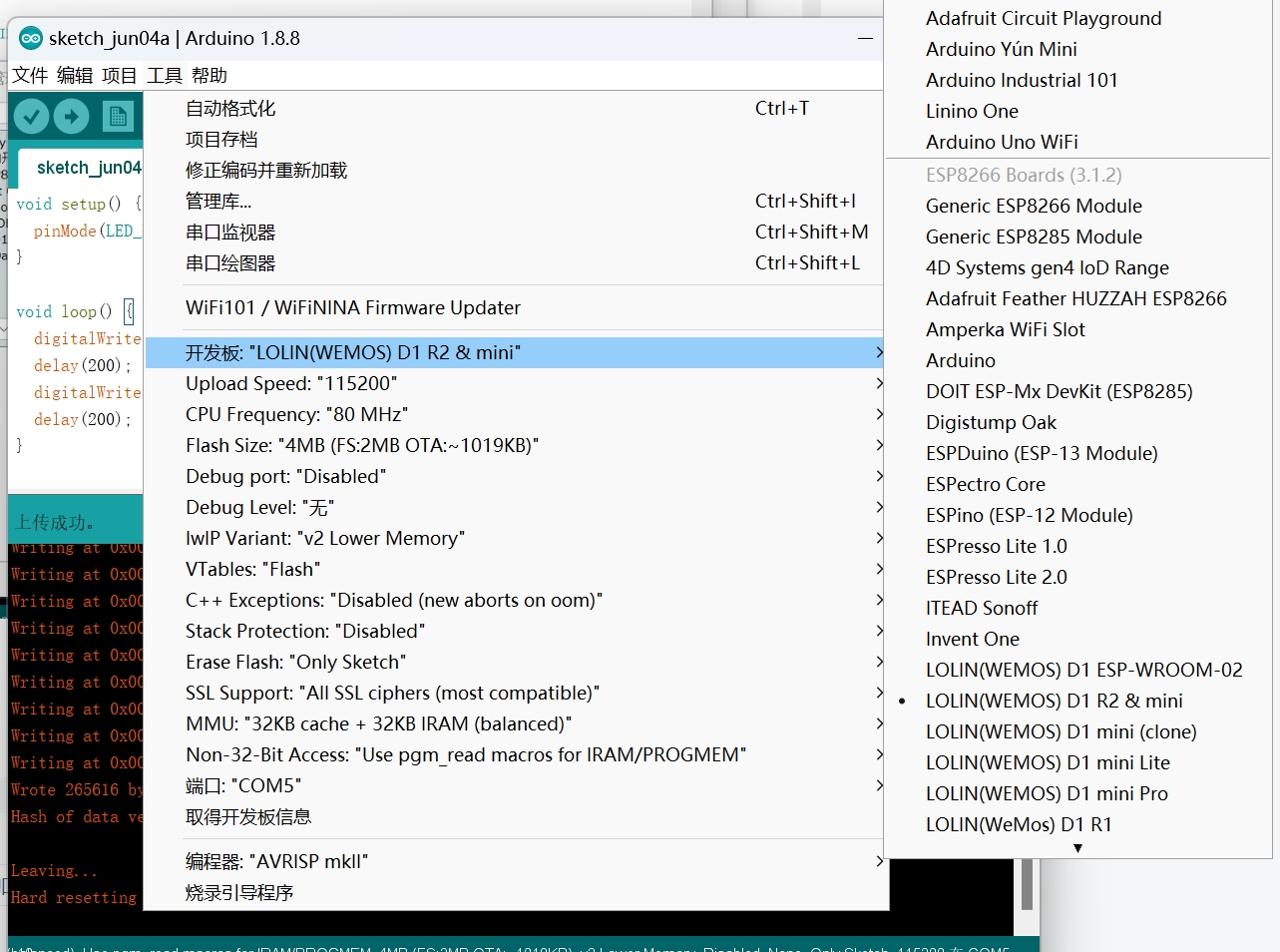The image size is (1280, 952).
Task: Choose 自动格式化 from the menu
Action: [515, 109]
